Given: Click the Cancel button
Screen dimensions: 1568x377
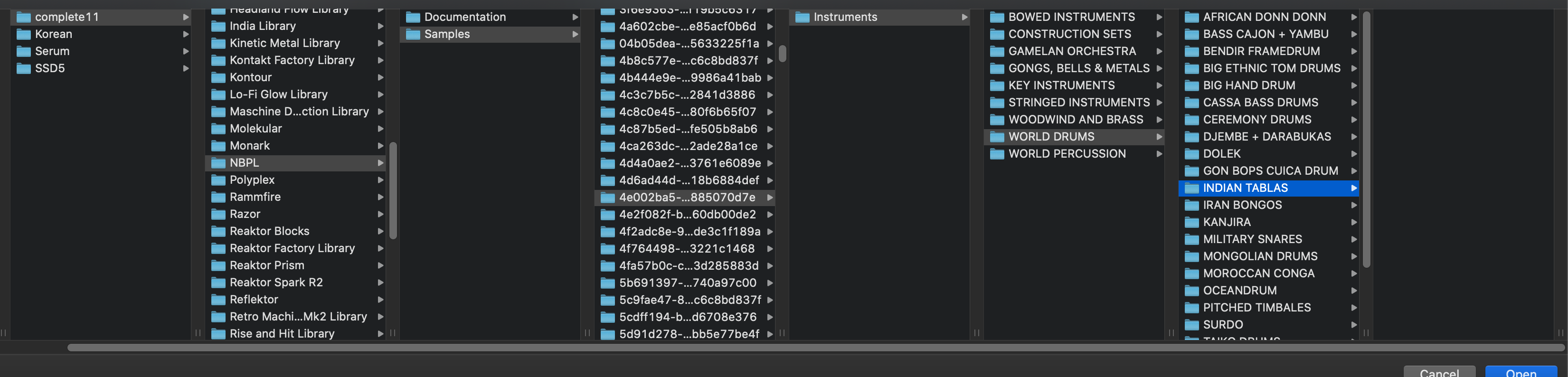Looking at the screenshot, I should pyautogui.click(x=1439, y=372).
